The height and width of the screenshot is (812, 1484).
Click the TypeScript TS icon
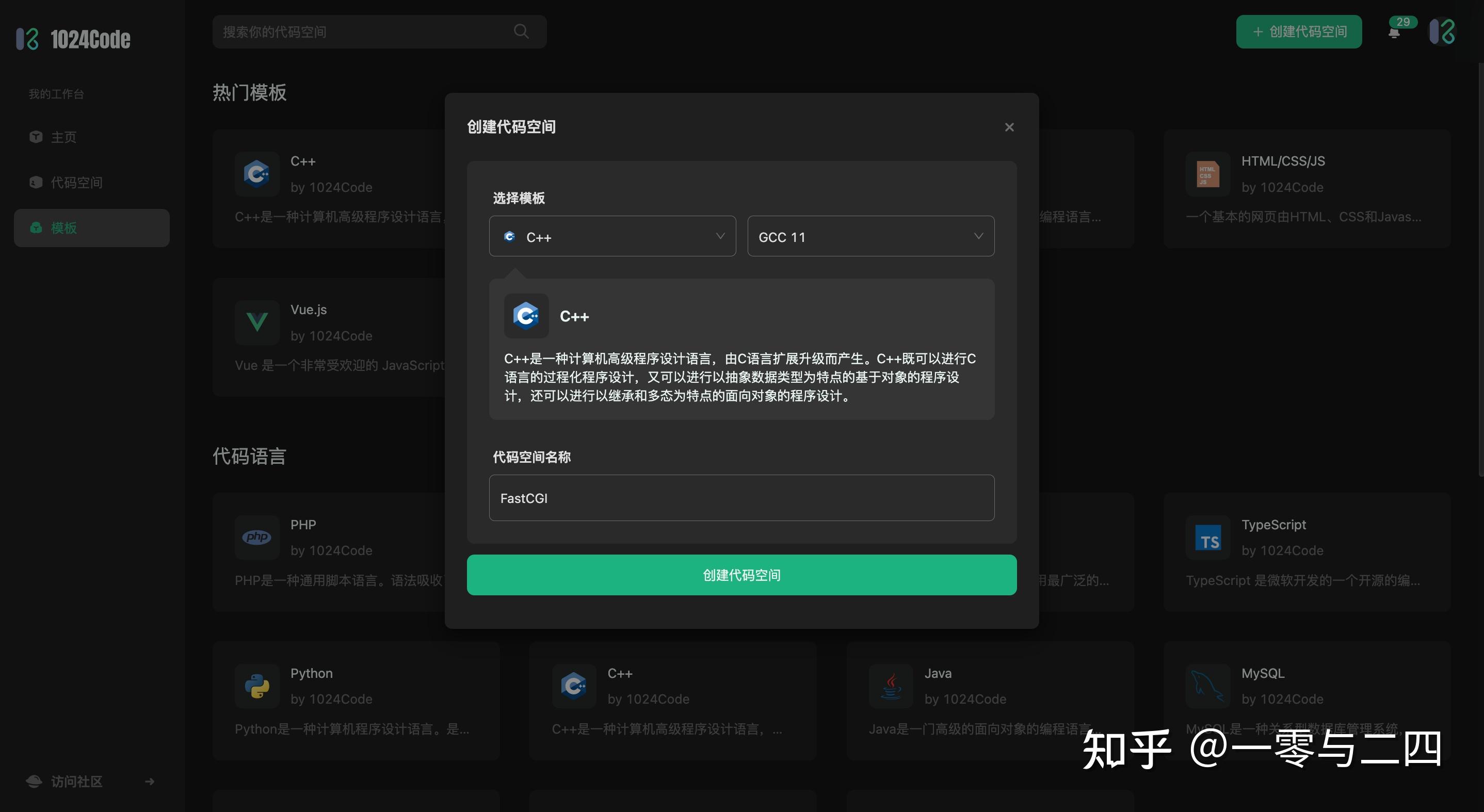coord(1207,538)
